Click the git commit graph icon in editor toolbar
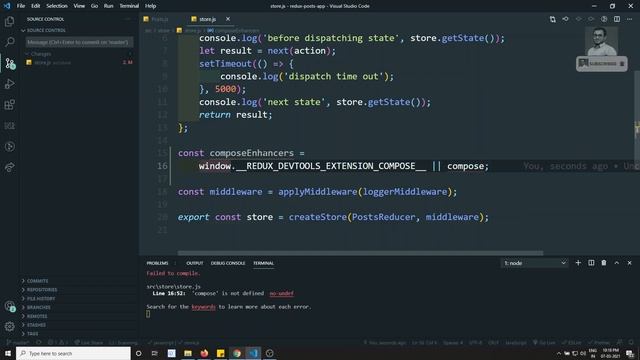 [x=565, y=19]
